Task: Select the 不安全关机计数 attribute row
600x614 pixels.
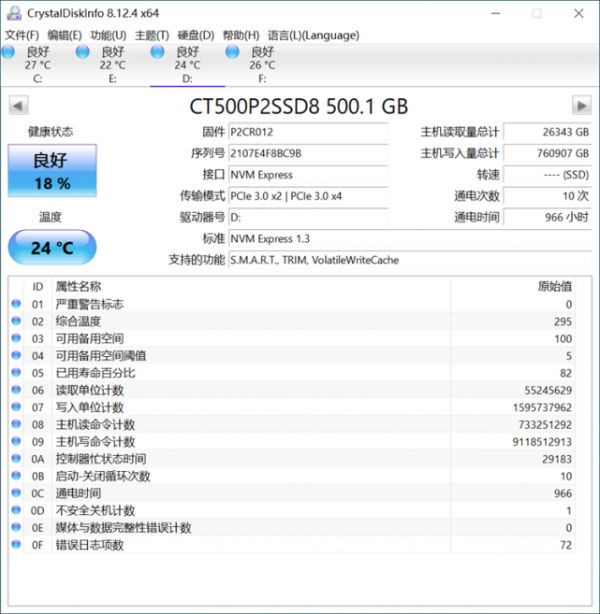Action: click(x=292, y=510)
